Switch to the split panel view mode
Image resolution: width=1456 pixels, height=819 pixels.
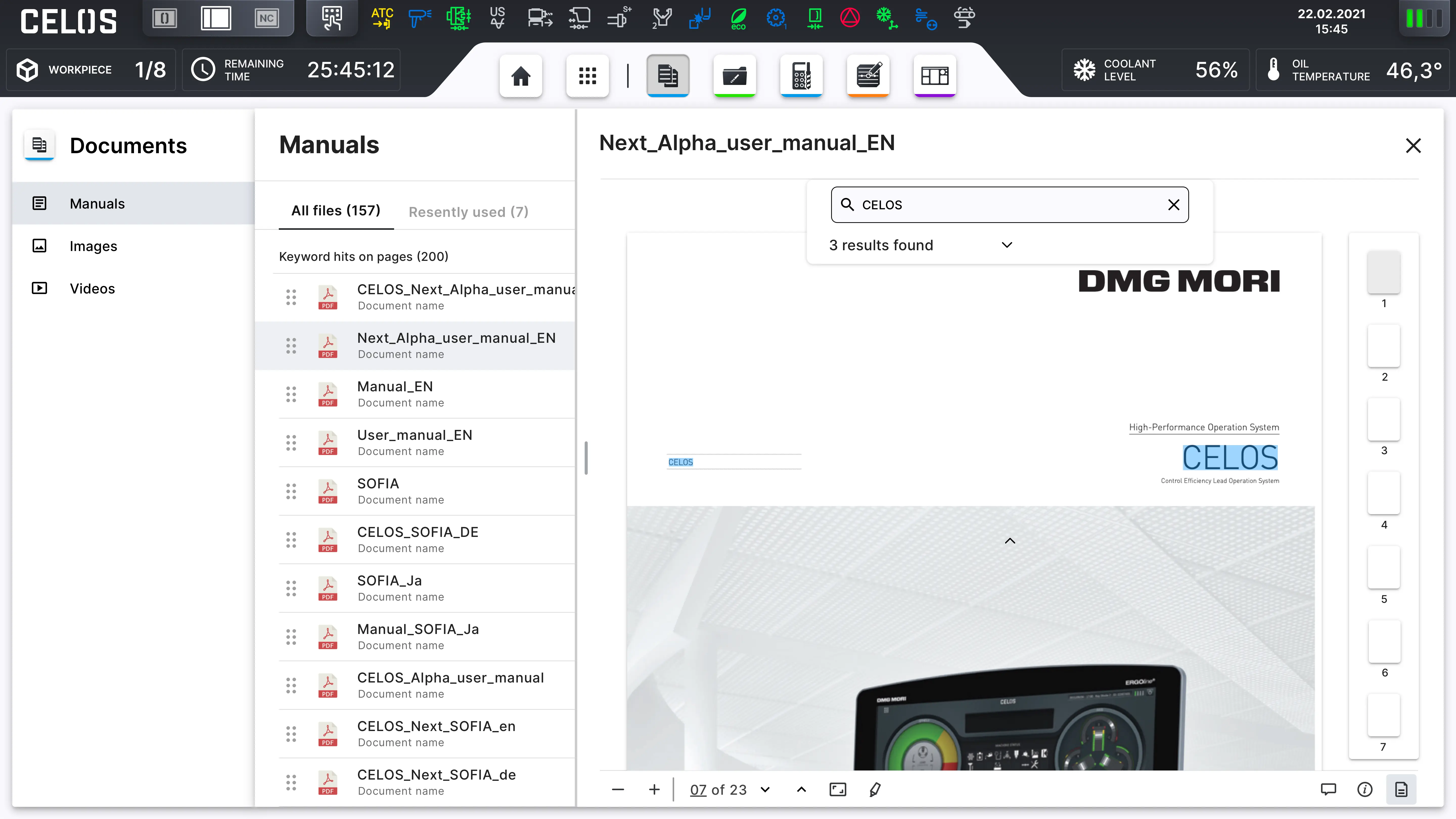point(216,19)
